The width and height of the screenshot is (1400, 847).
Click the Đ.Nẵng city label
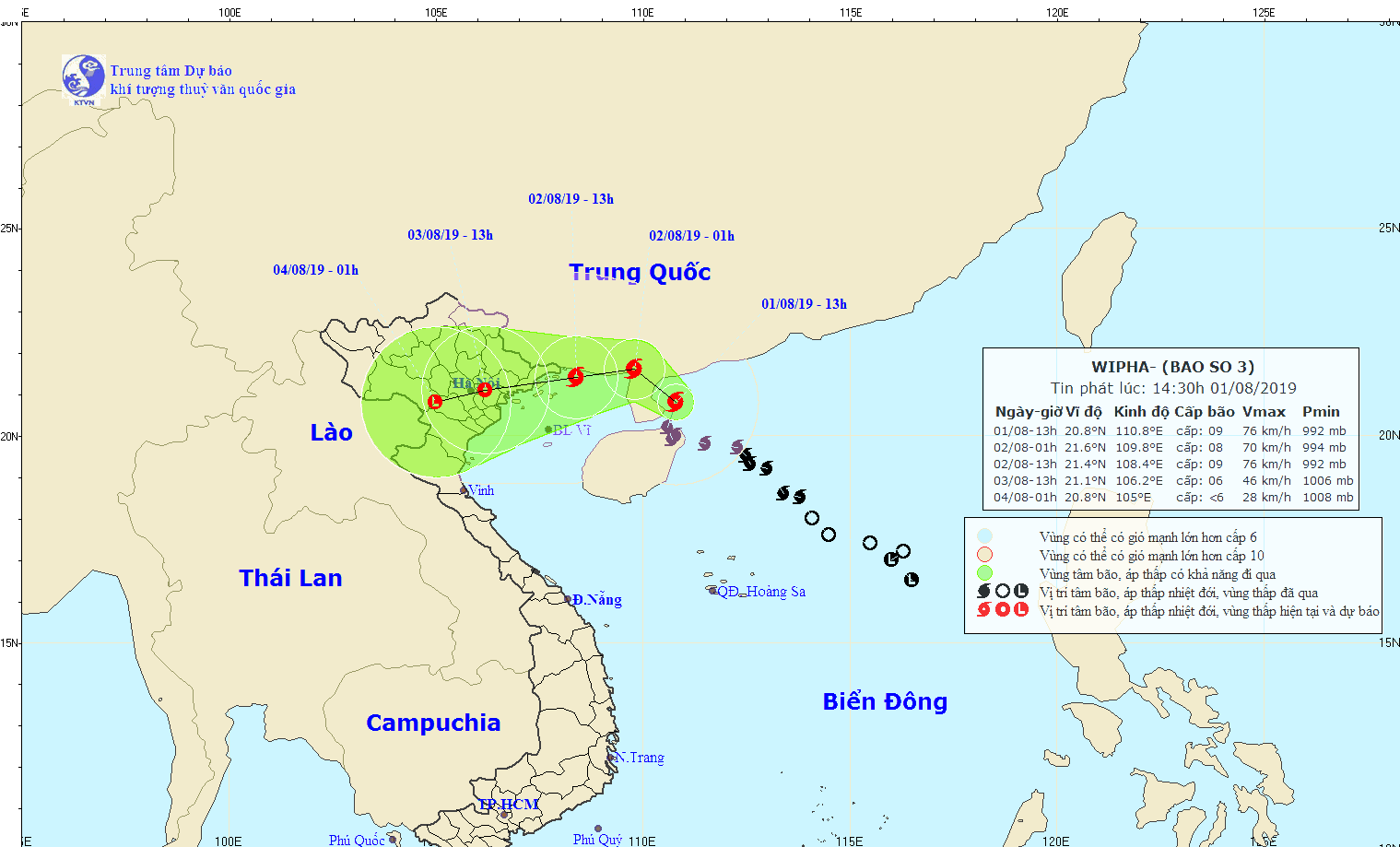click(x=596, y=600)
